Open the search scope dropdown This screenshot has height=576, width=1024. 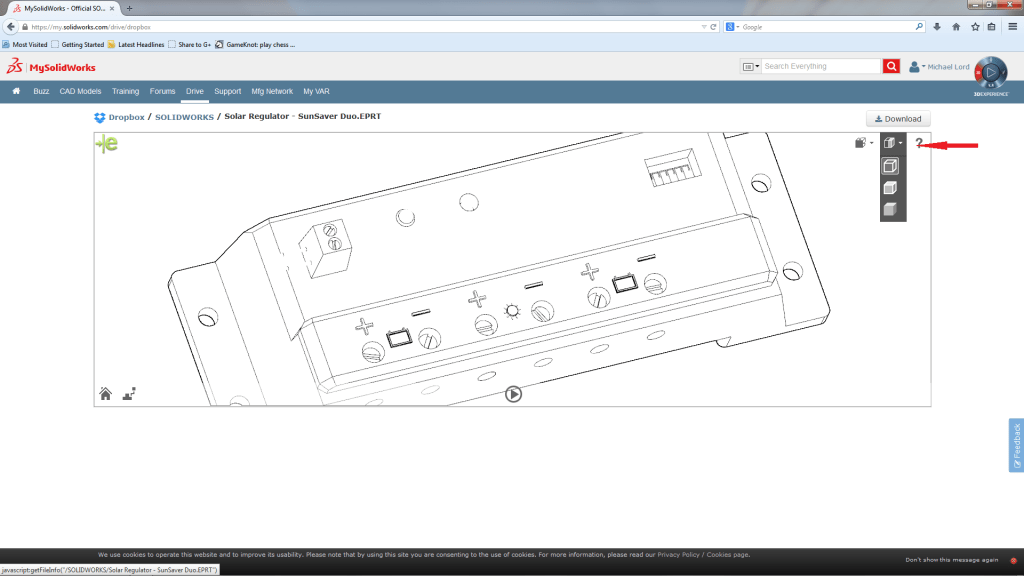pos(750,66)
